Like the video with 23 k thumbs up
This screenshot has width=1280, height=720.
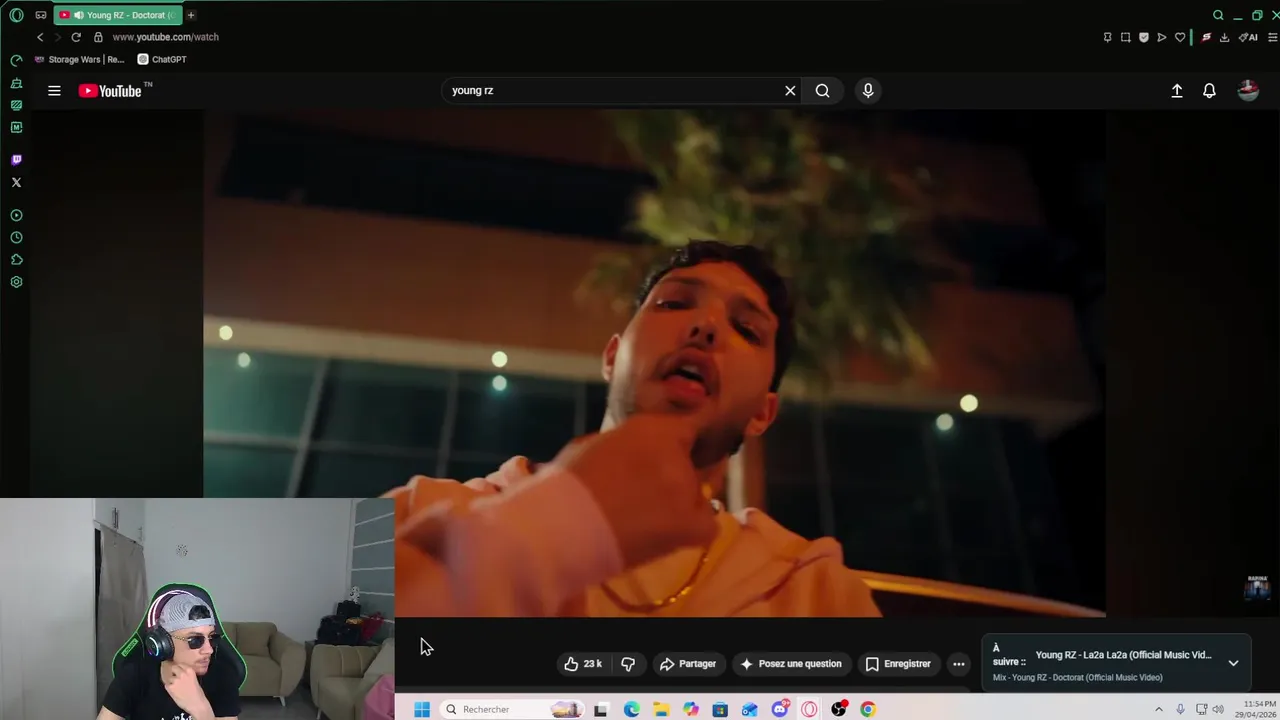point(584,664)
